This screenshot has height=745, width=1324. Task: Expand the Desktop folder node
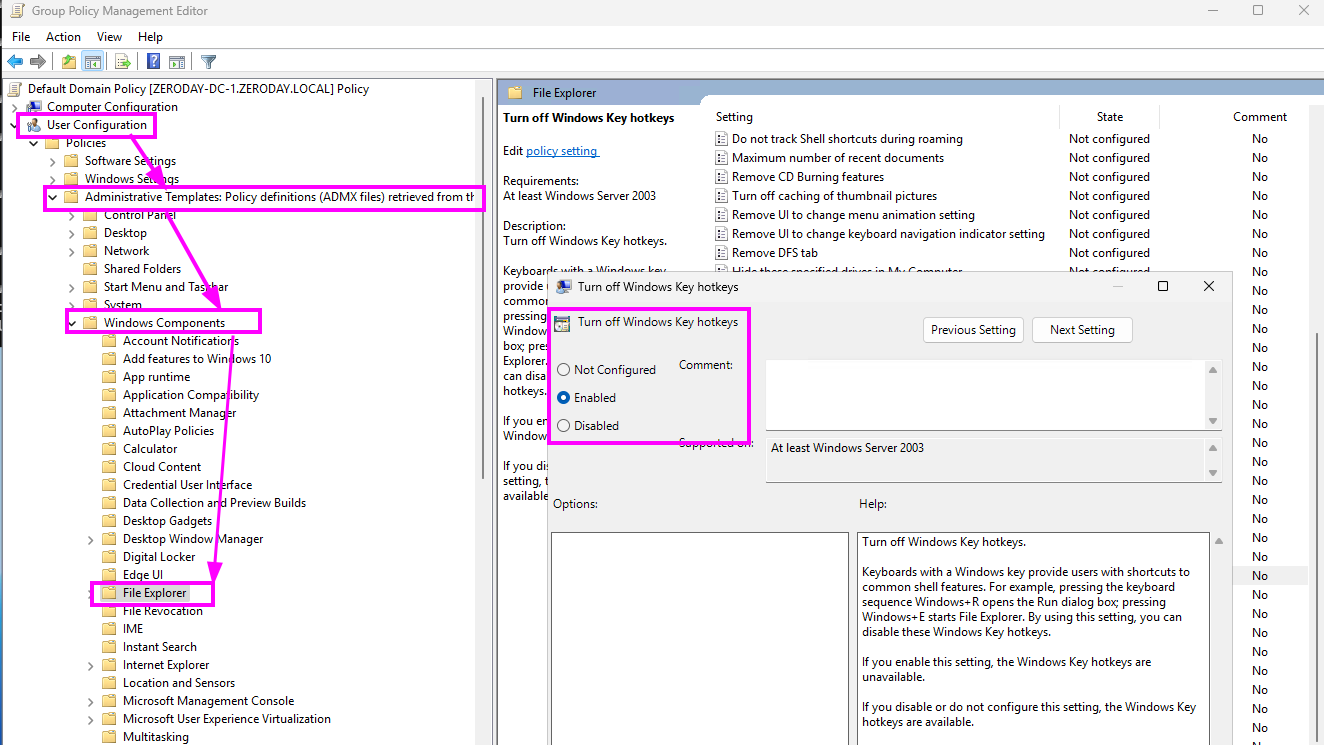point(71,233)
